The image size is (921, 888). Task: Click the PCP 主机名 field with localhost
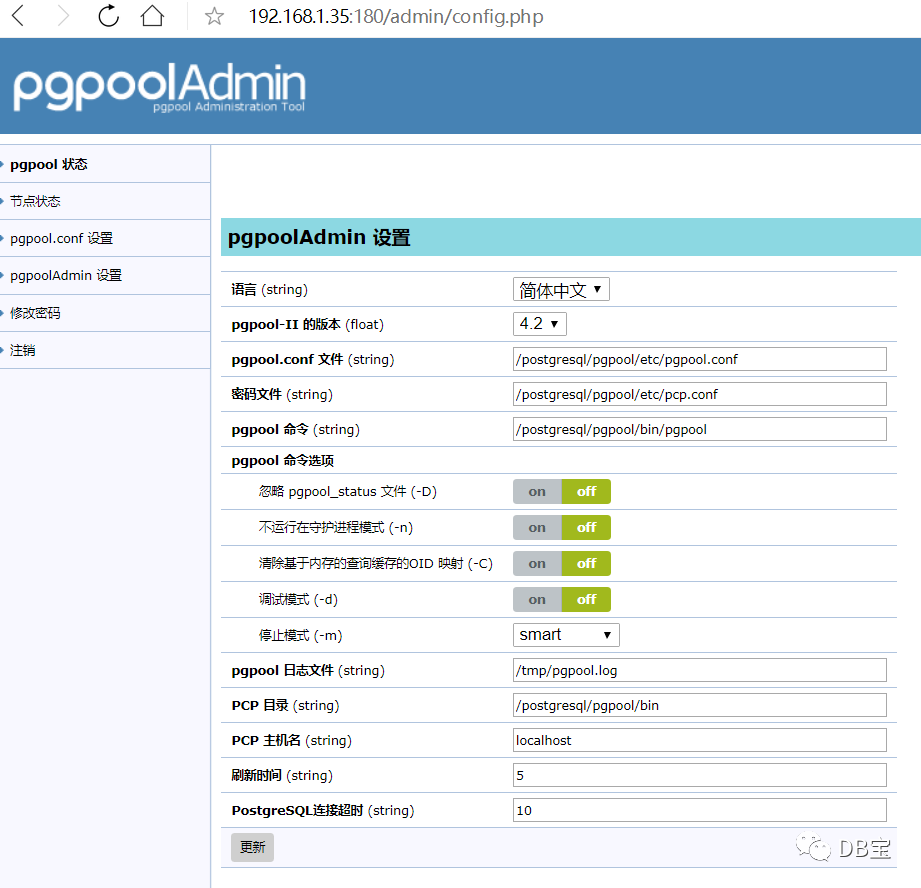pyautogui.click(x=700, y=740)
